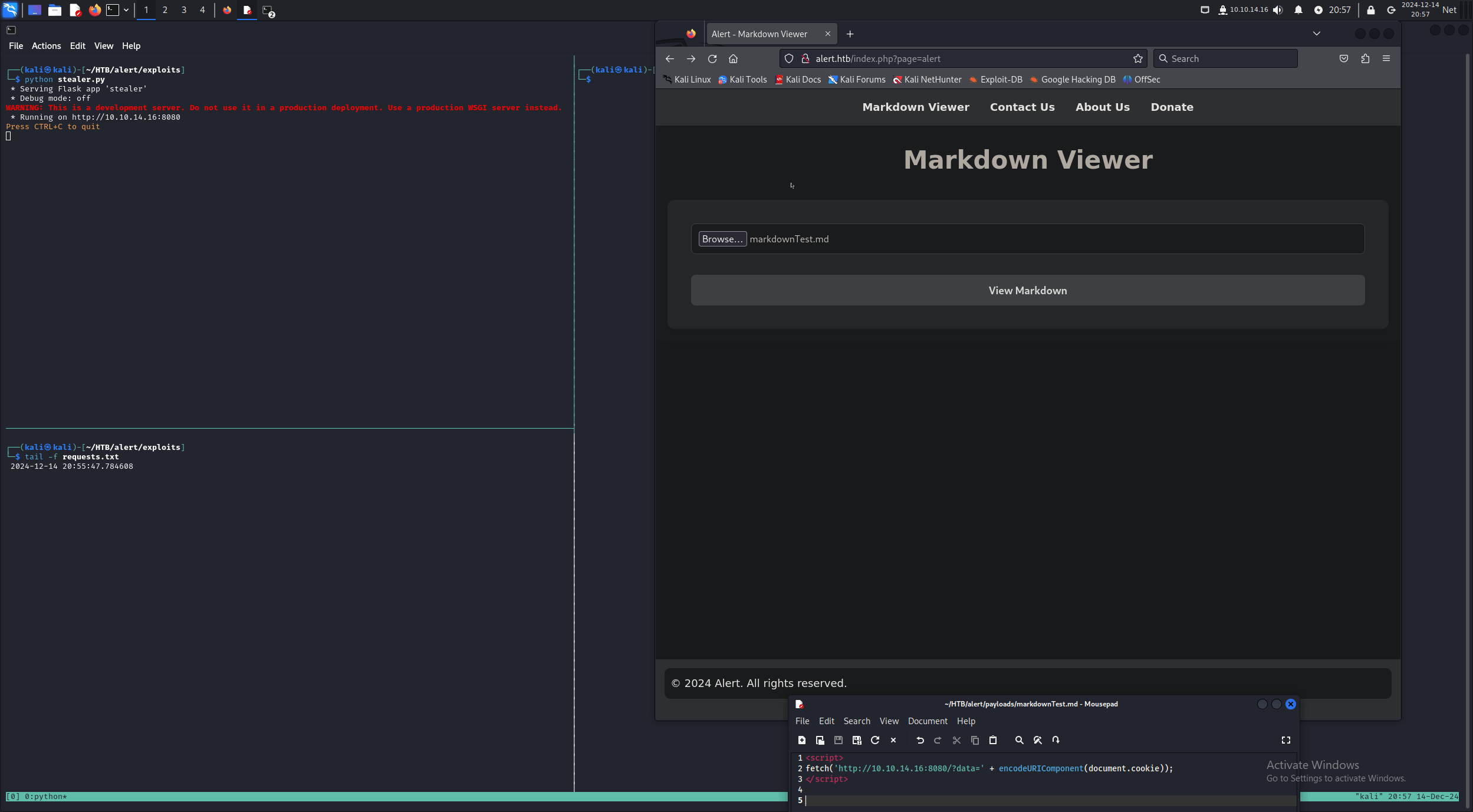Expand the Firefox list all tabs chevron
Screen dimensions: 1473x812
pos(1317,34)
